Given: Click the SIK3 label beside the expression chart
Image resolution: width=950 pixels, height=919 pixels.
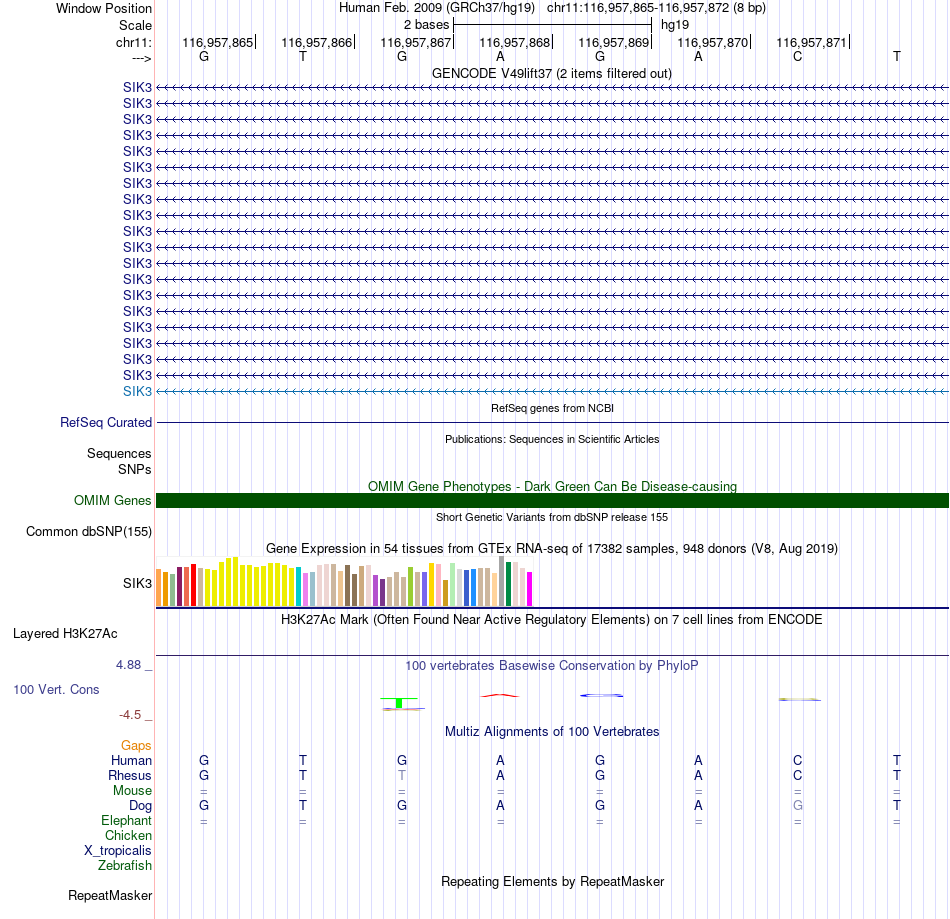Looking at the screenshot, I should click(x=138, y=583).
